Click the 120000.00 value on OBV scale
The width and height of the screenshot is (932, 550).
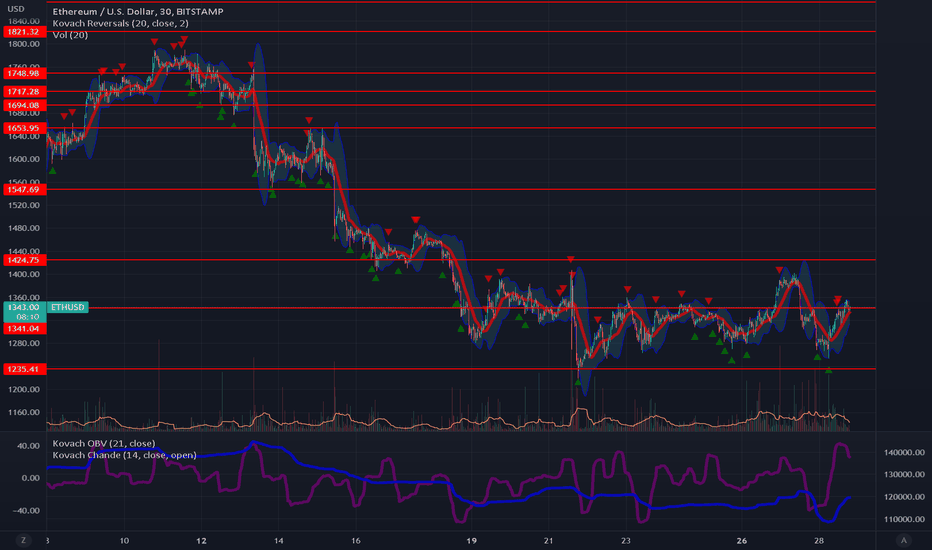click(904, 496)
